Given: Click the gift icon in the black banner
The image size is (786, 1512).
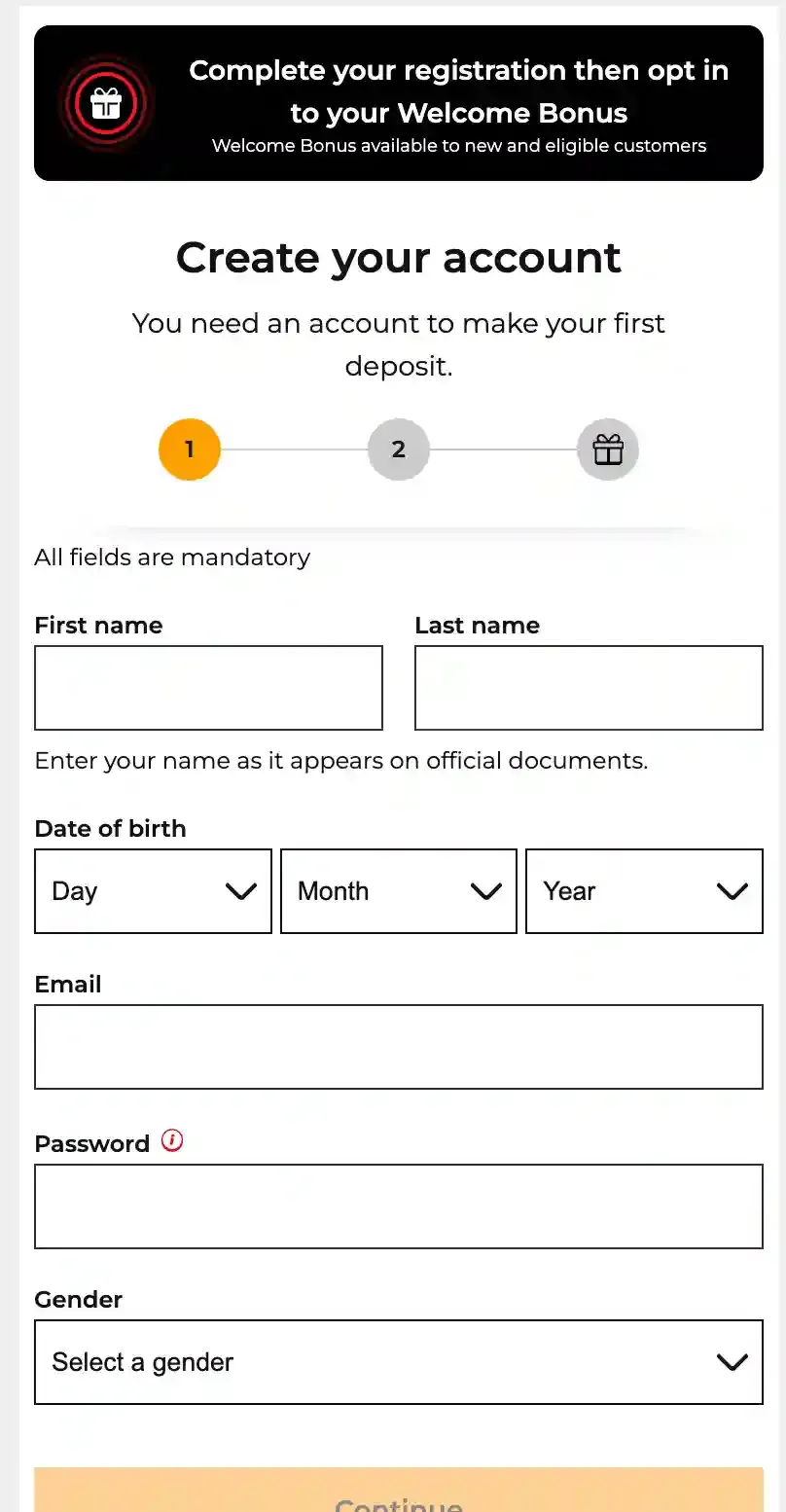Looking at the screenshot, I should [x=105, y=102].
